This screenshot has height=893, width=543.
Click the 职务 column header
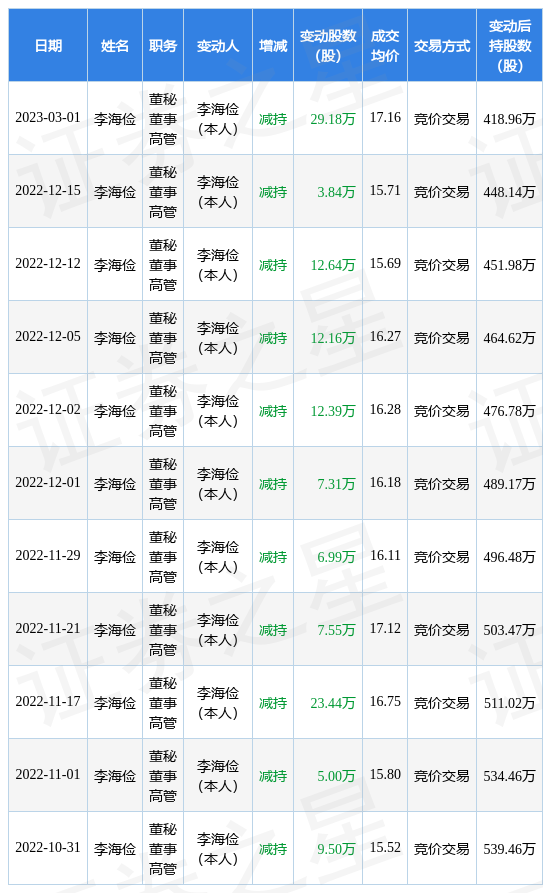163,46
